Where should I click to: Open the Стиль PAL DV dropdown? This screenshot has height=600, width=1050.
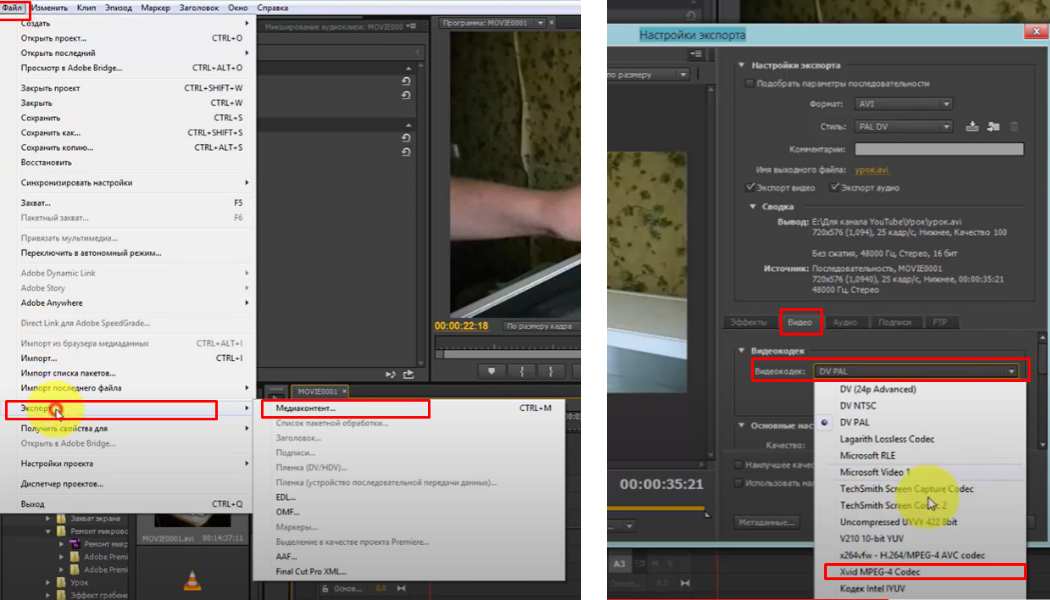tap(903, 127)
